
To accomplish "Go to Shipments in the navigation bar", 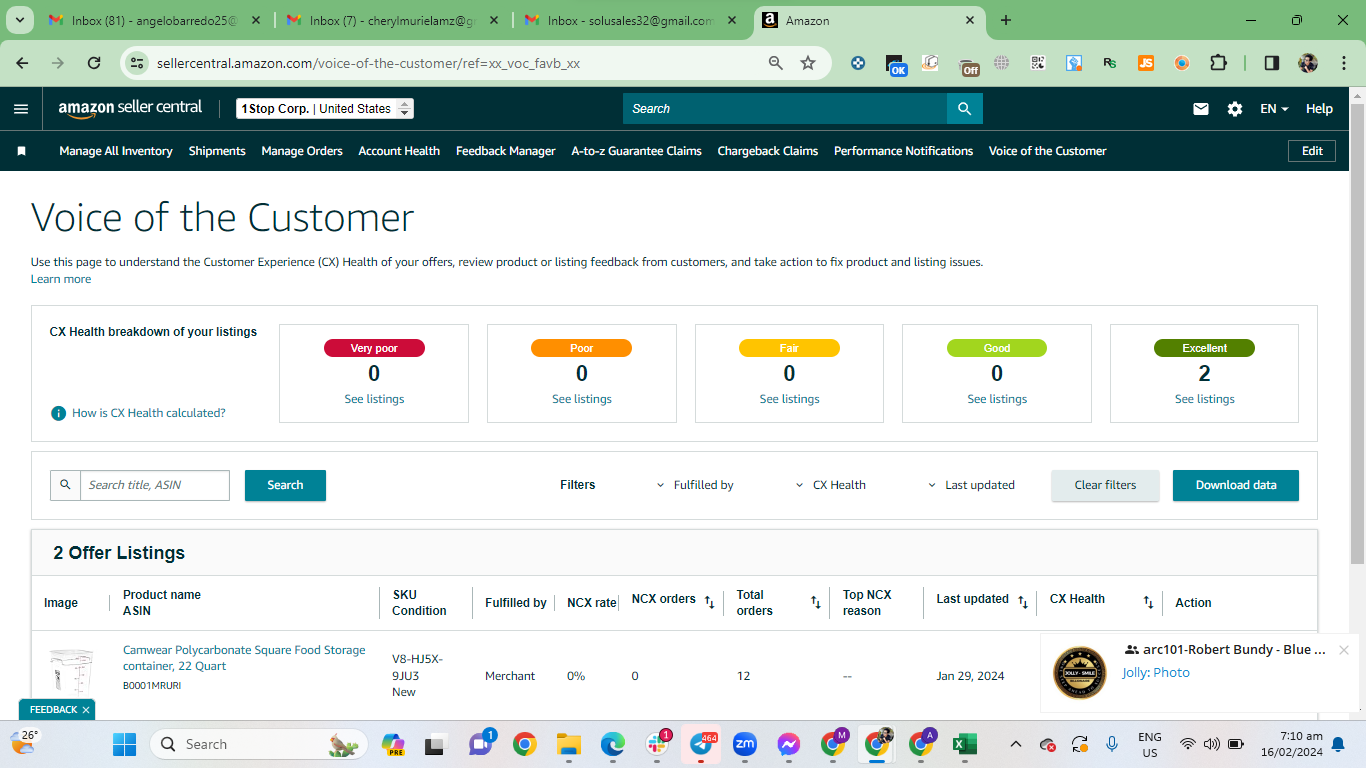I will click(x=217, y=151).
